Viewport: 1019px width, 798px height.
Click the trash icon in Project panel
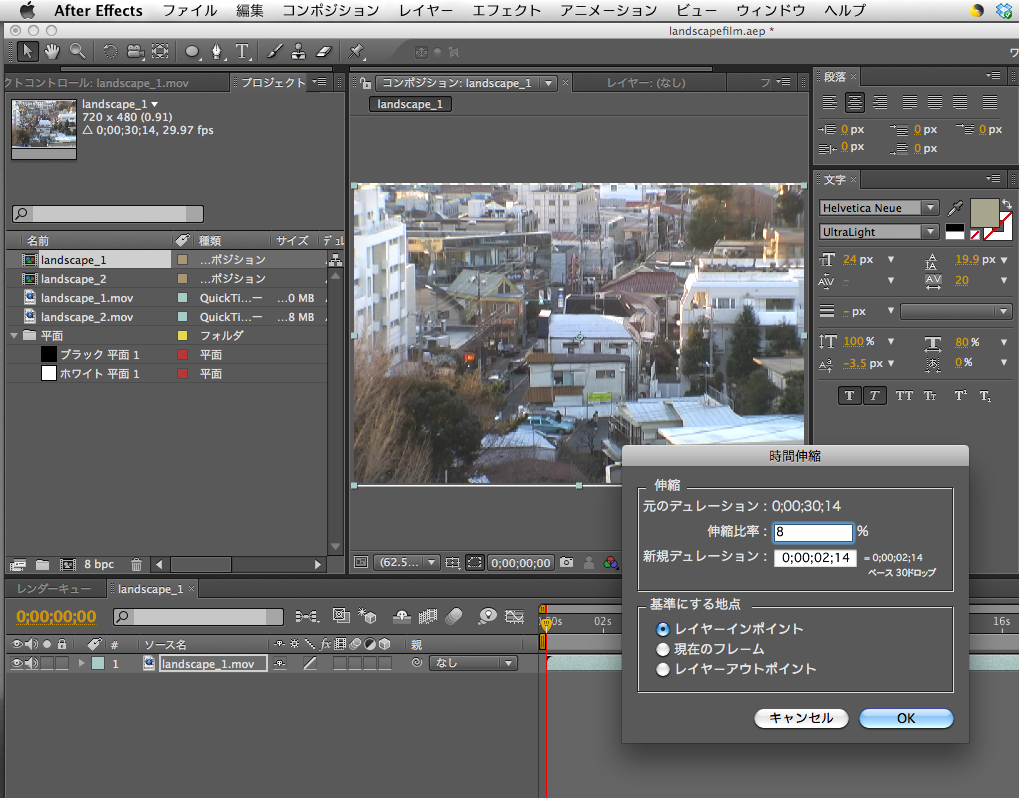pos(136,564)
